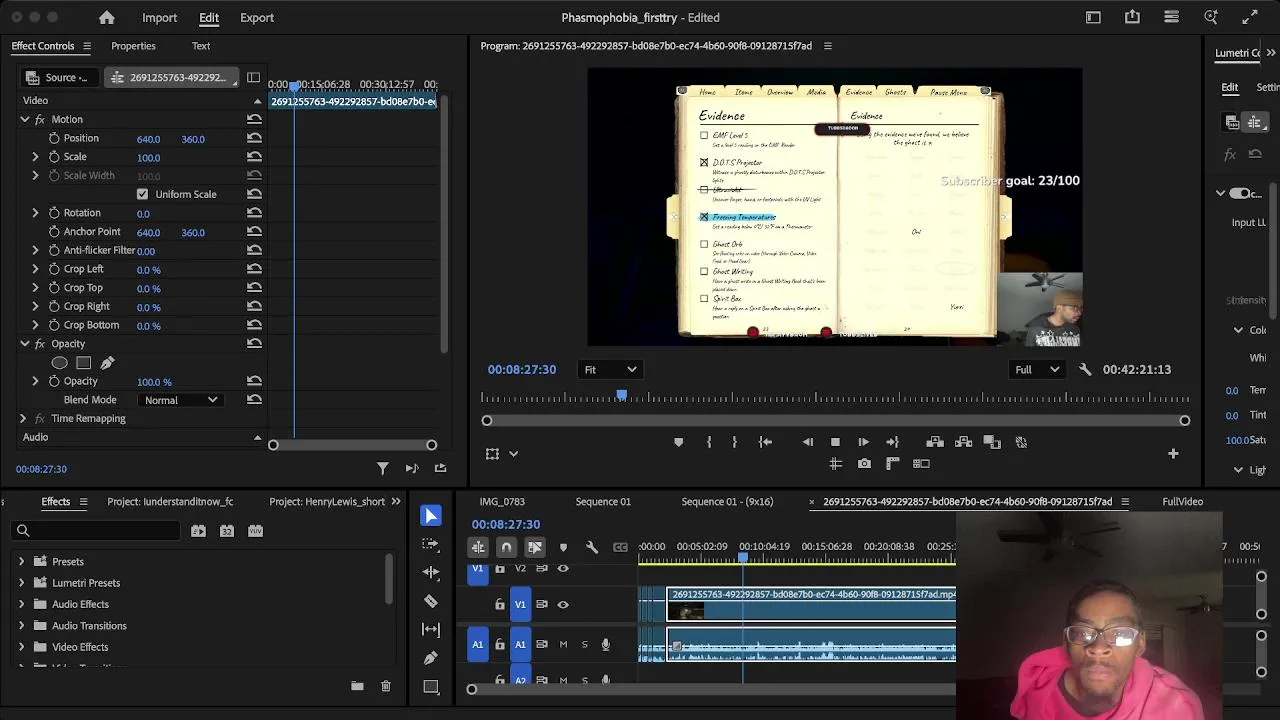This screenshot has width=1280, height=720.
Task: Open the Fit zoom level dropdown
Action: tap(610, 370)
